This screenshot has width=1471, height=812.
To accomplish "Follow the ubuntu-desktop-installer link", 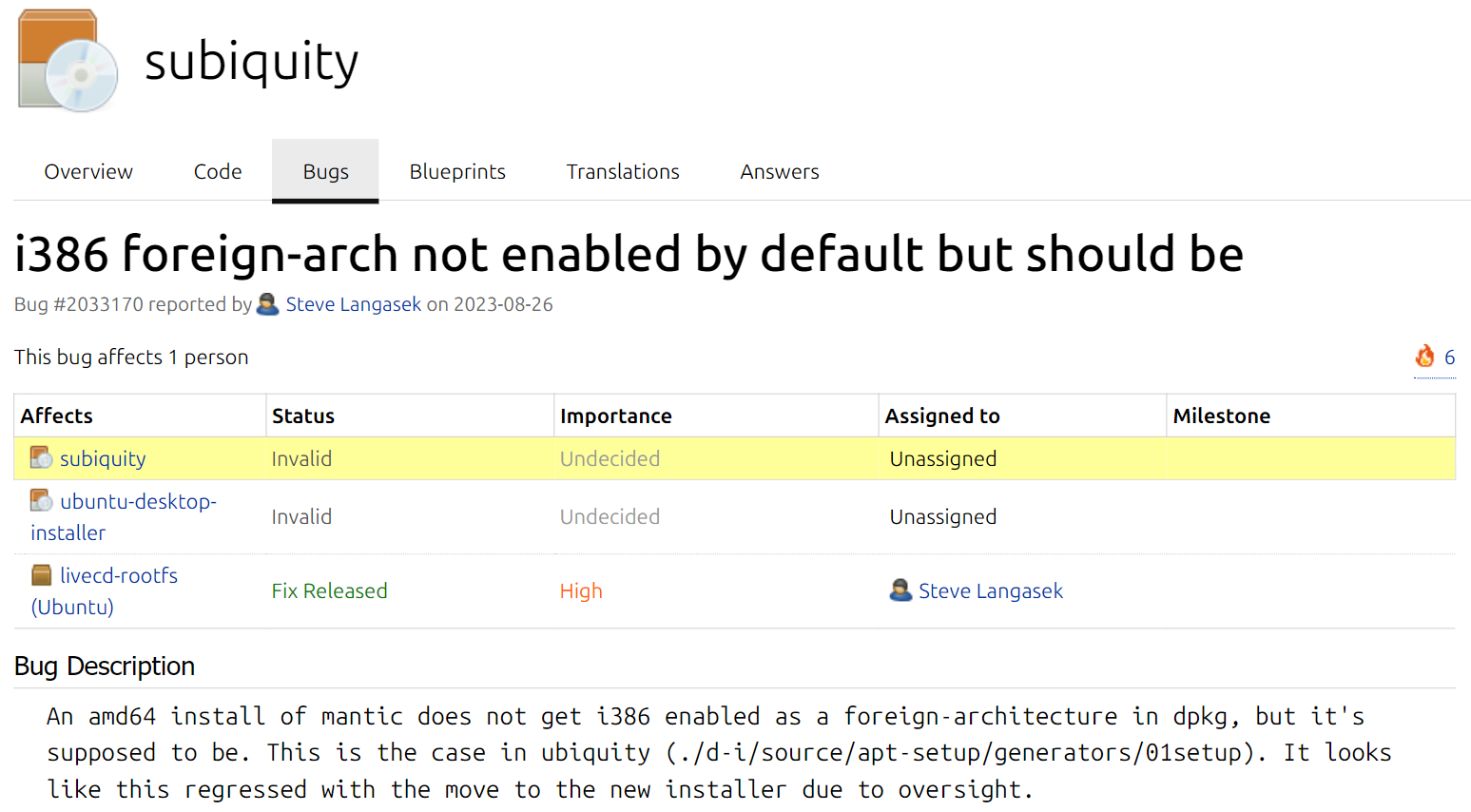I will pyautogui.click(x=138, y=501).
